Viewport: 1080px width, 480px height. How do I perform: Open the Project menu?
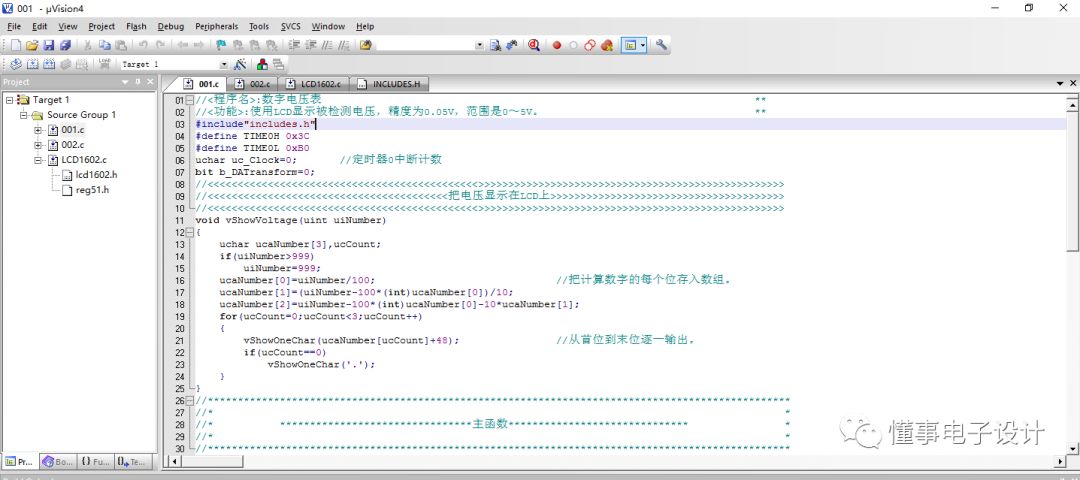coord(101,26)
